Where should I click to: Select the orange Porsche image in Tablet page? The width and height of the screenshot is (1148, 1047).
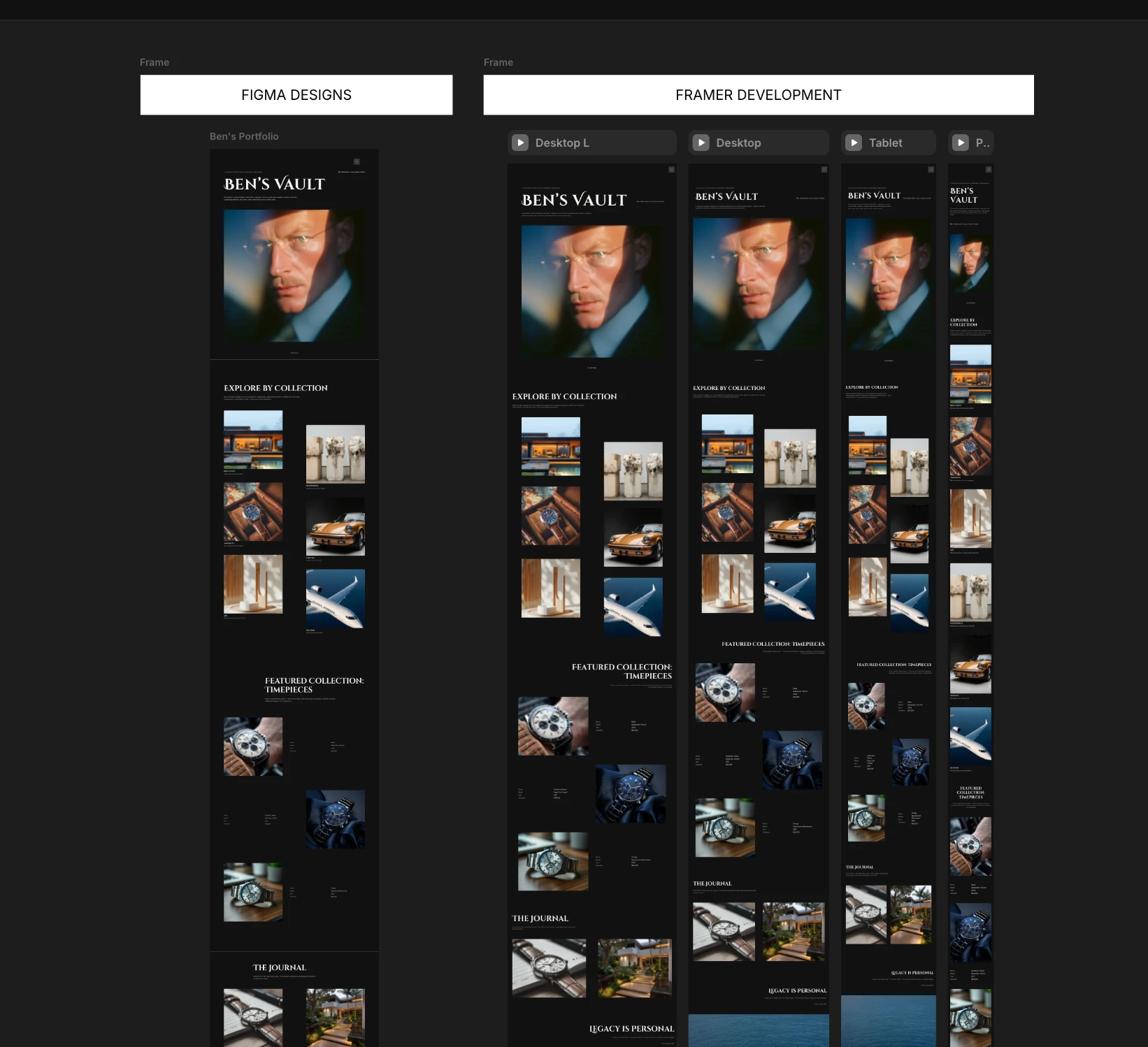point(910,534)
